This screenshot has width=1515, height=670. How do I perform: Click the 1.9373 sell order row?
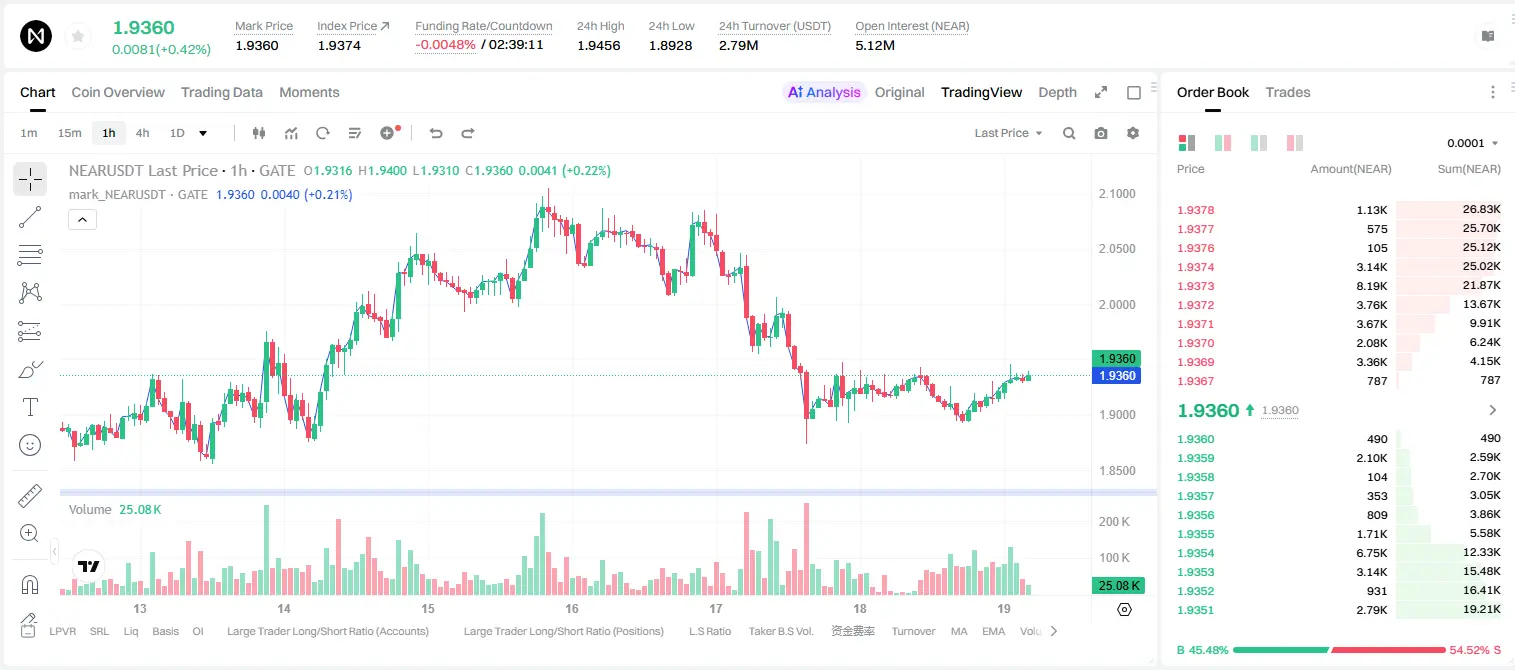pyautogui.click(x=1339, y=286)
